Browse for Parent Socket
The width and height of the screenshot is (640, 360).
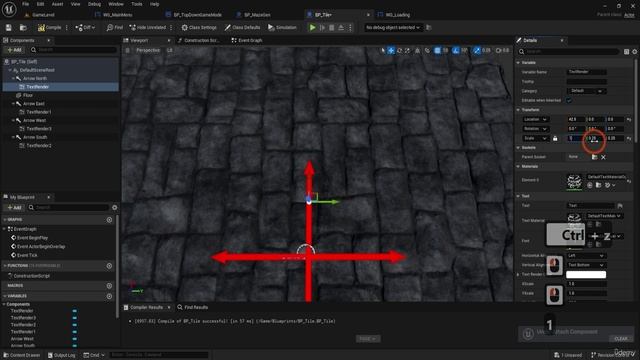point(595,157)
